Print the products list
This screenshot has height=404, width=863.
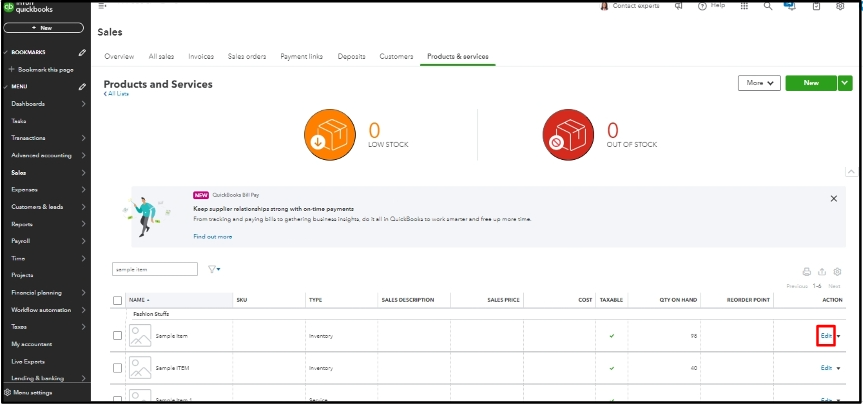(x=806, y=271)
